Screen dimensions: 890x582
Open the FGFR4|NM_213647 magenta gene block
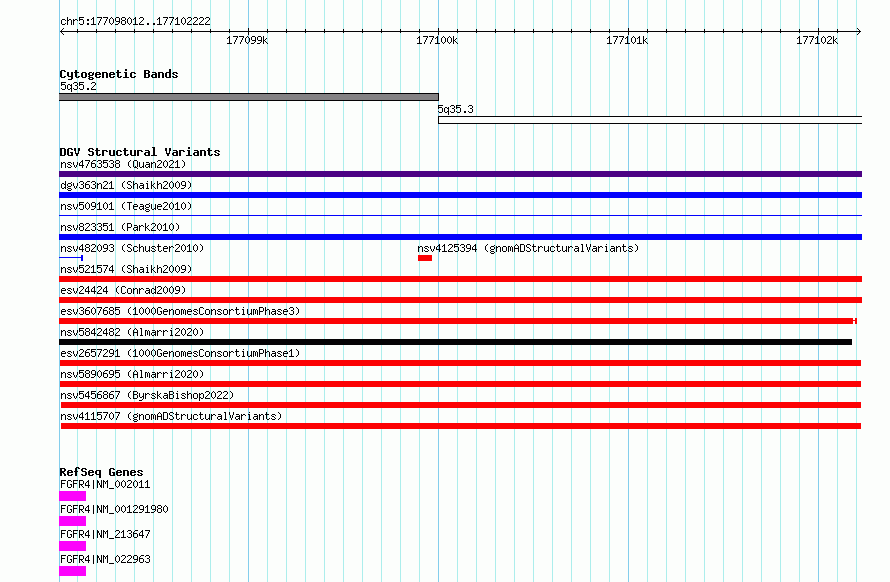[73, 546]
